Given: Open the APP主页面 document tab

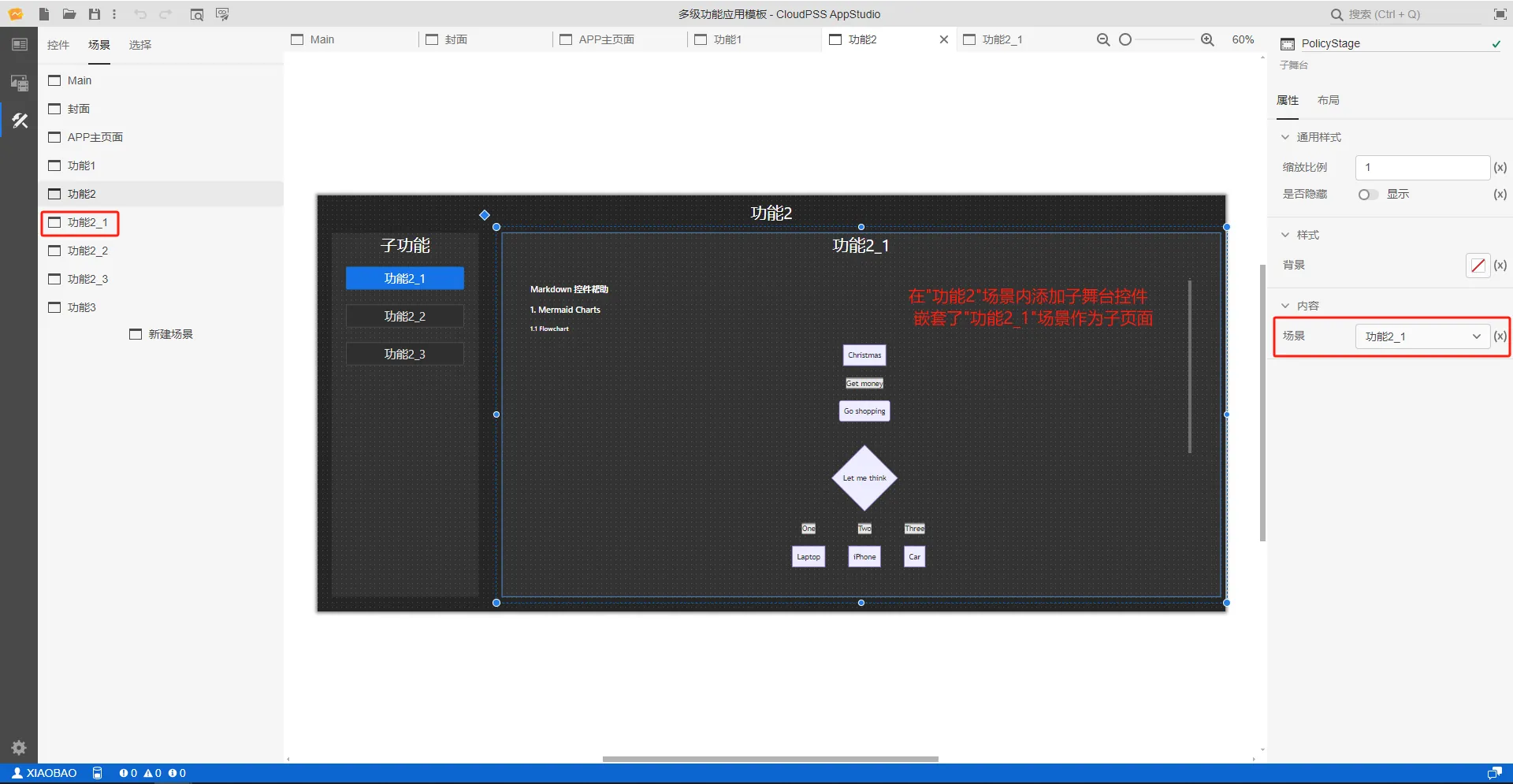Looking at the screenshot, I should pyautogui.click(x=620, y=39).
